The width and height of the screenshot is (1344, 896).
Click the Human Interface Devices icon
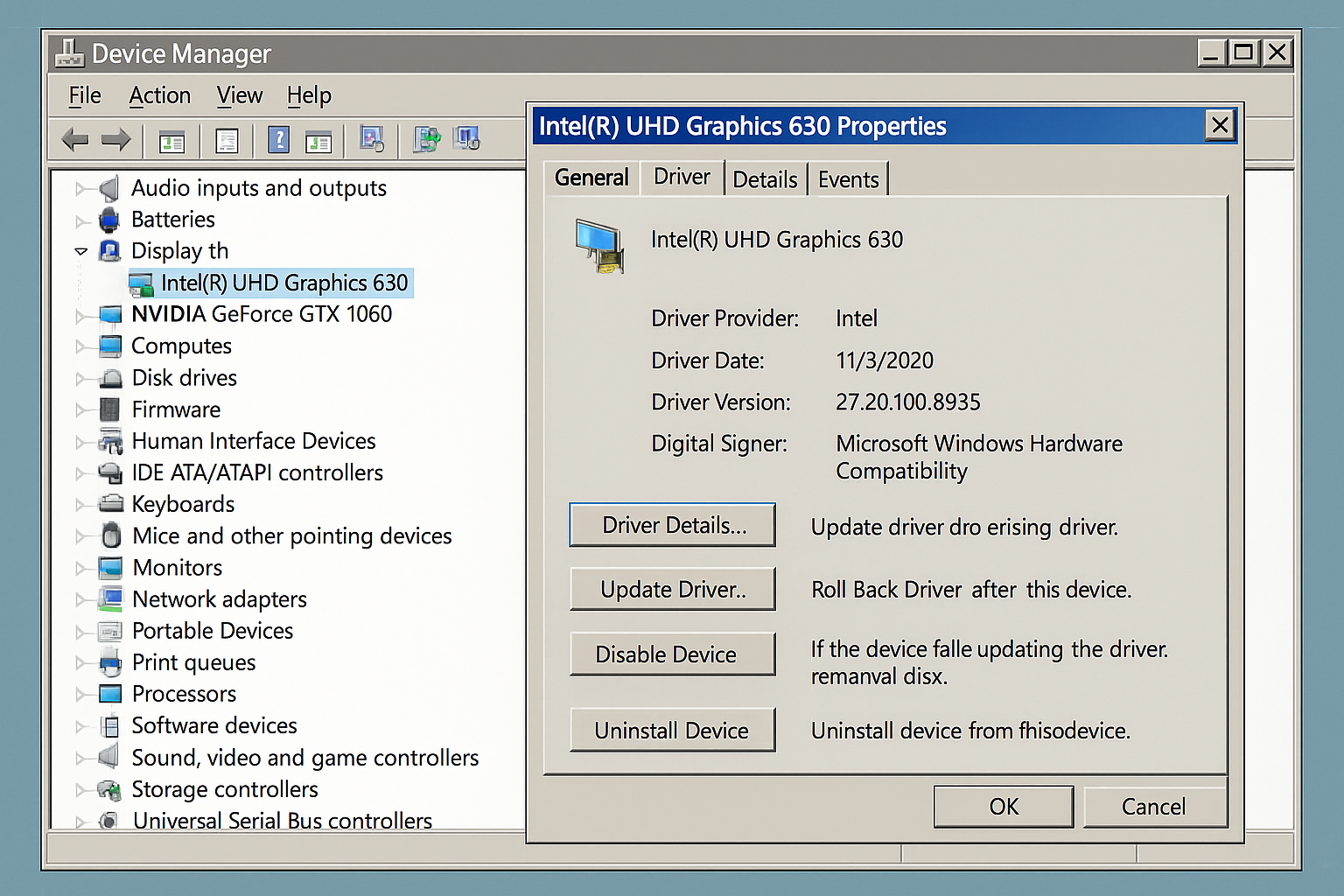coord(110,441)
